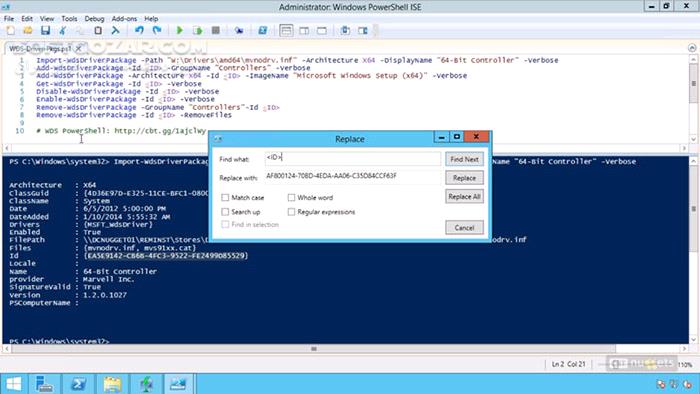Image resolution: width=700 pixels, height=394 pixels.
Task: Open File Explorer from the taskbar
Action: pos(112,384)
